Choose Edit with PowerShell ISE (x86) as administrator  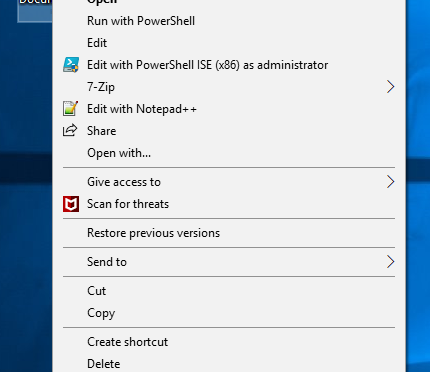(x=229, y=65)
